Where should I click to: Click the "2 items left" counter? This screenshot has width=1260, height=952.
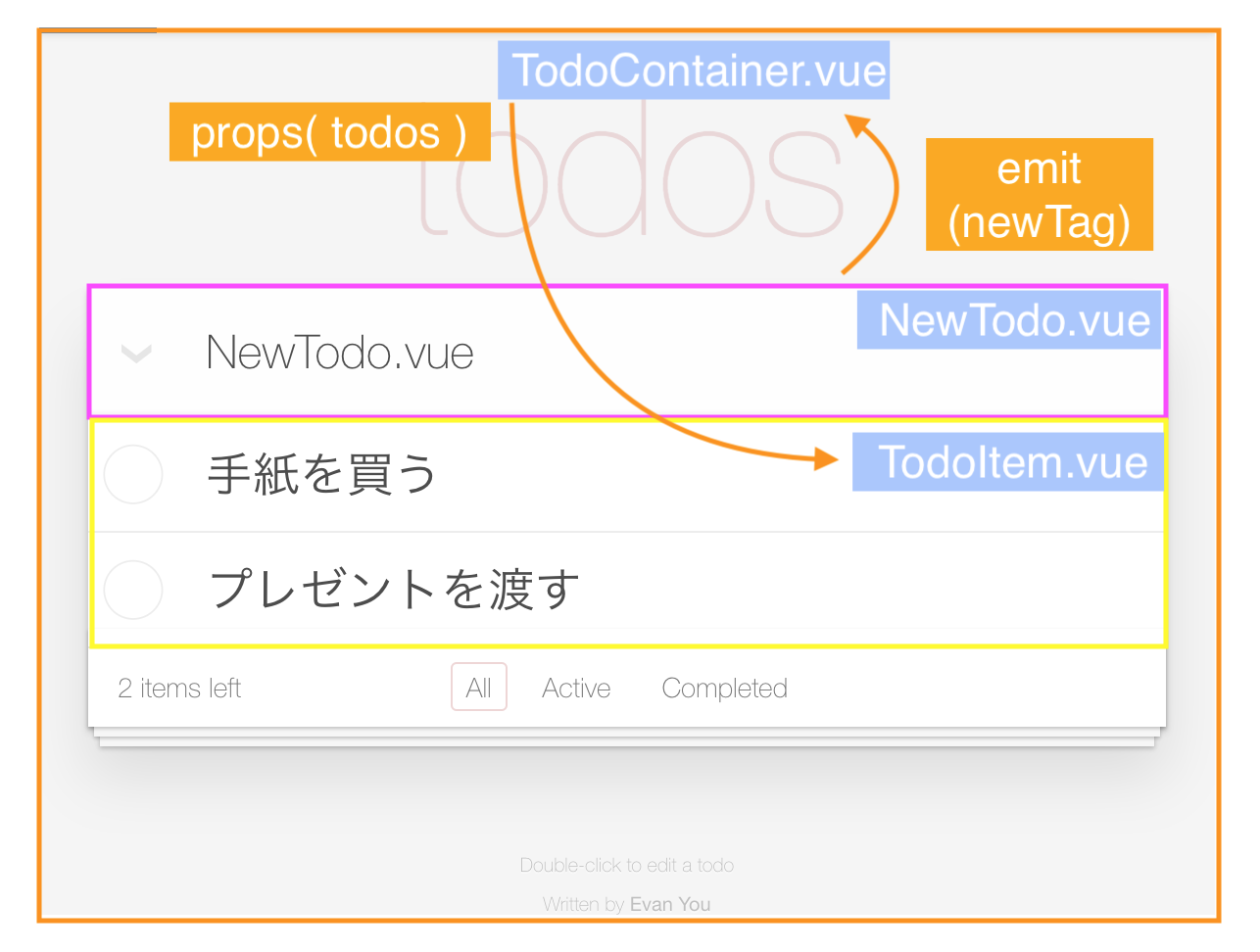pyautogui.click(x=179, y=688)
